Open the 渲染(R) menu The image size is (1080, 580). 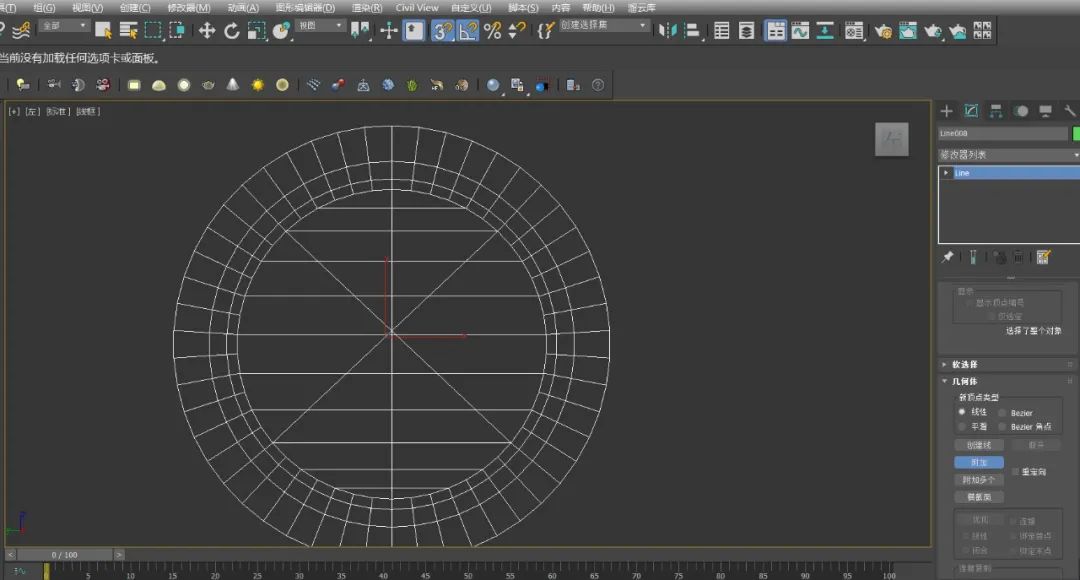366,7
